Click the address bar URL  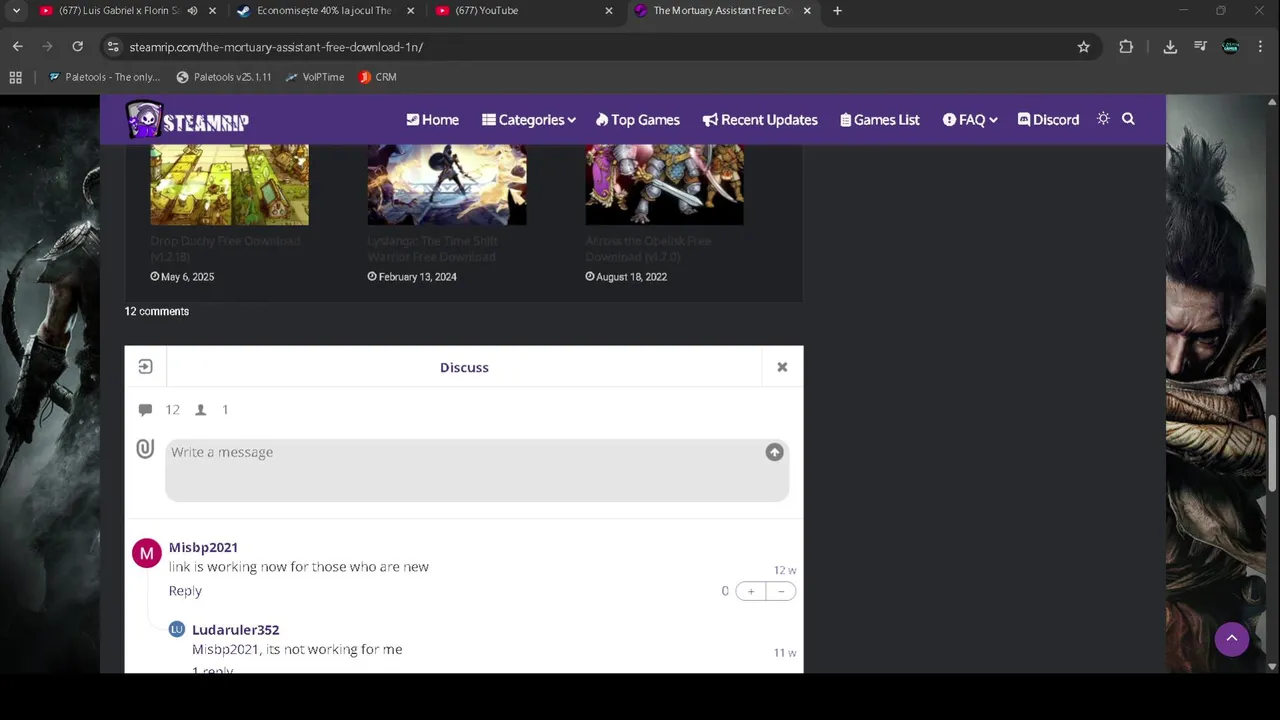pos(276,47)
